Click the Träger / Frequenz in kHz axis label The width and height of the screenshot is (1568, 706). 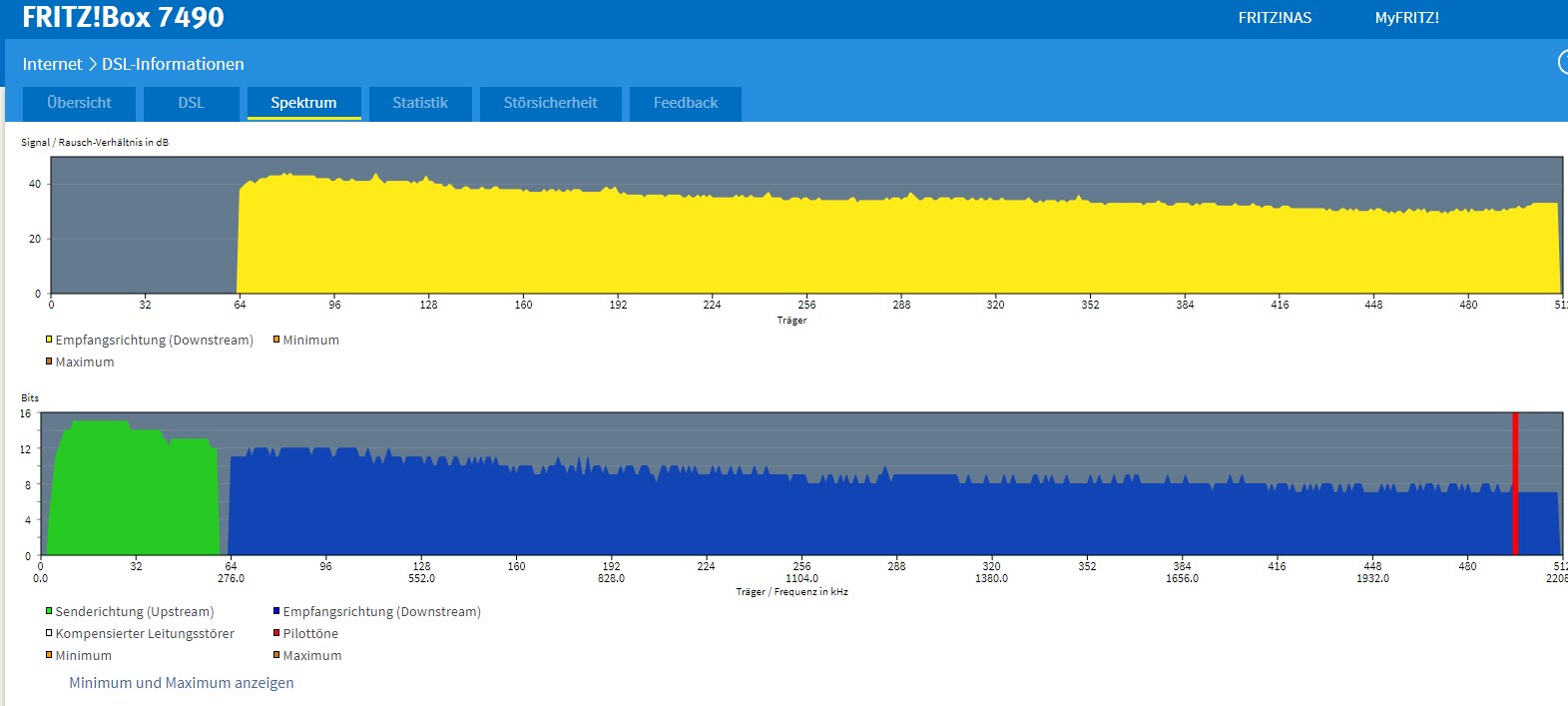(x=791, y=592)
